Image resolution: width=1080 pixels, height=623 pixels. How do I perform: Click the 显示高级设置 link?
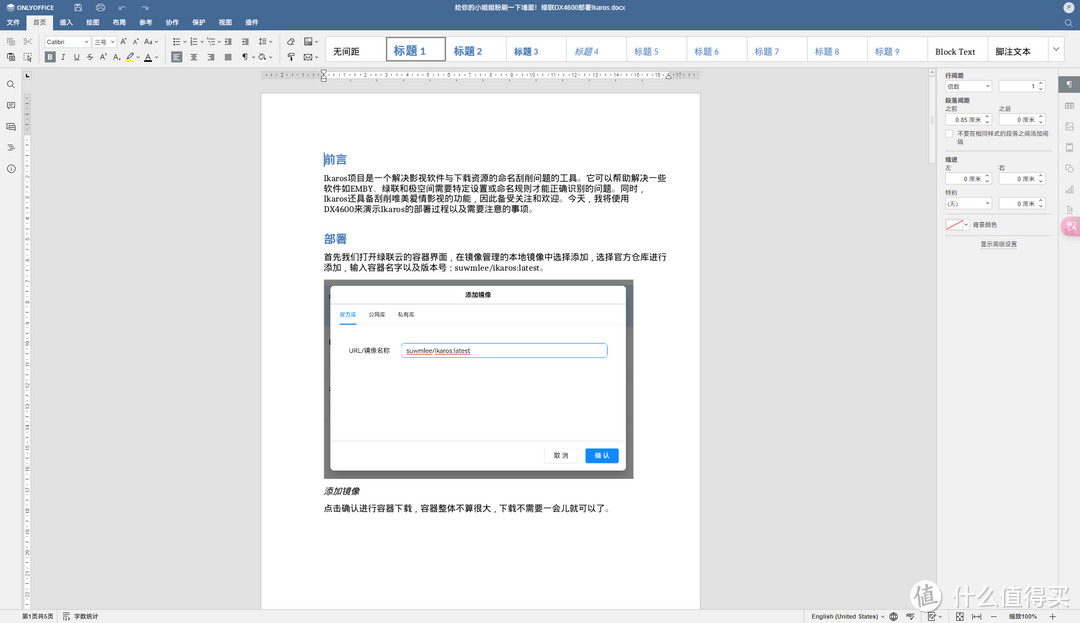[998, 244]
